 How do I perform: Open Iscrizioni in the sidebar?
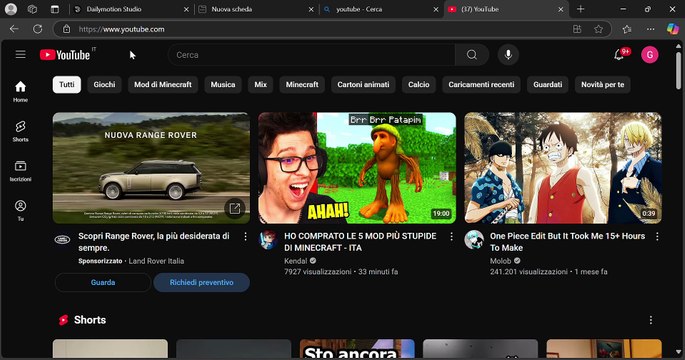click(x=21, y=171)
